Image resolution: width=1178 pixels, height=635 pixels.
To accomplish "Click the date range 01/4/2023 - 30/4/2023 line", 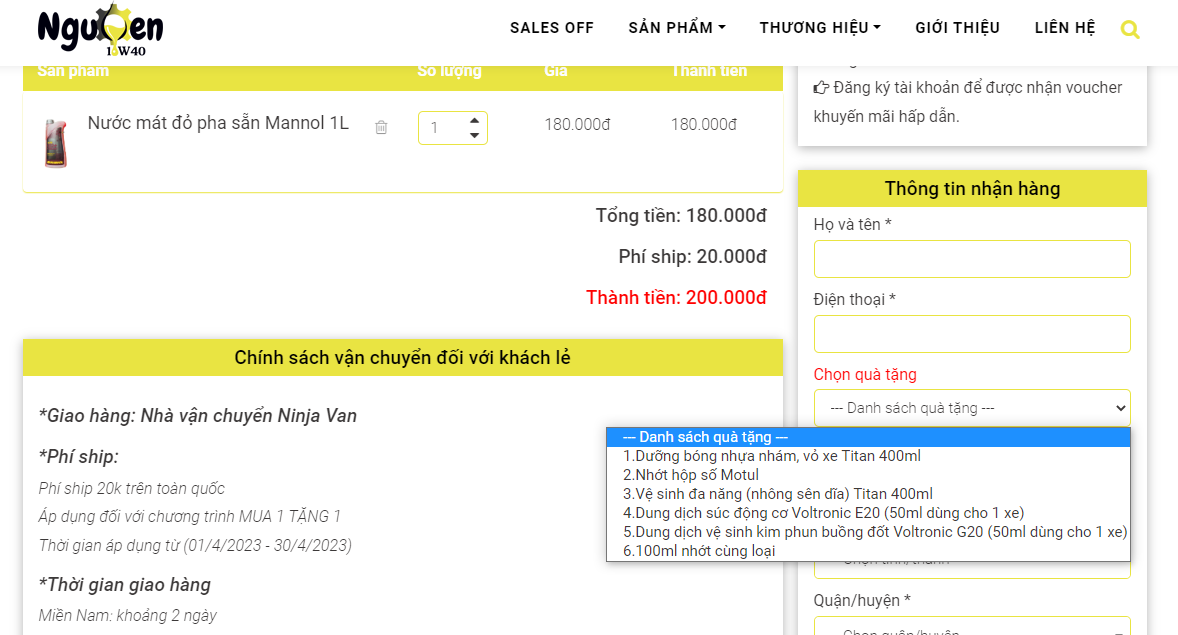I will 195,546.
